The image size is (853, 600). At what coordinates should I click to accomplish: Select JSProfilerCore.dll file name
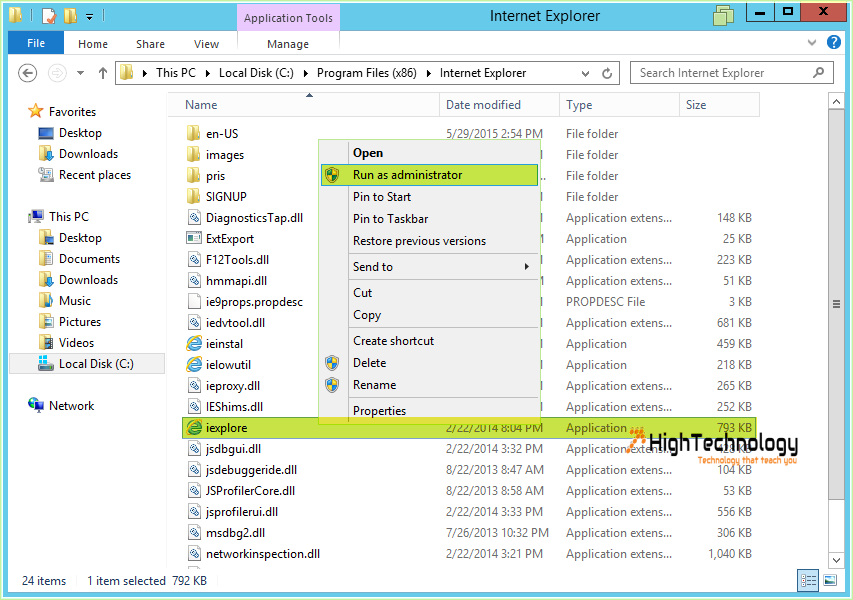250,491
